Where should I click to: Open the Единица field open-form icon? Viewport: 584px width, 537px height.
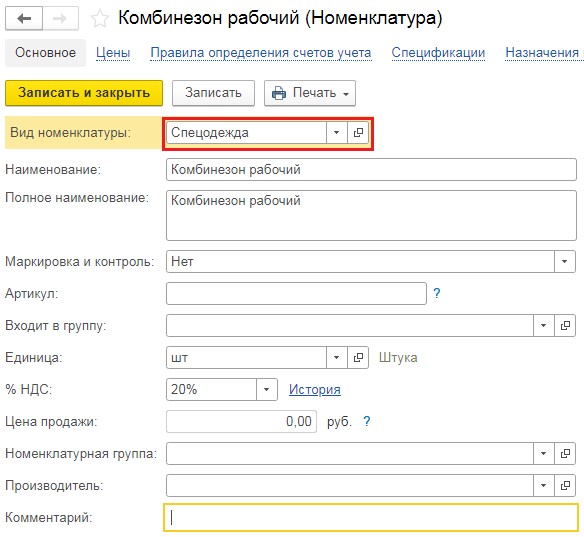(358, 358)
